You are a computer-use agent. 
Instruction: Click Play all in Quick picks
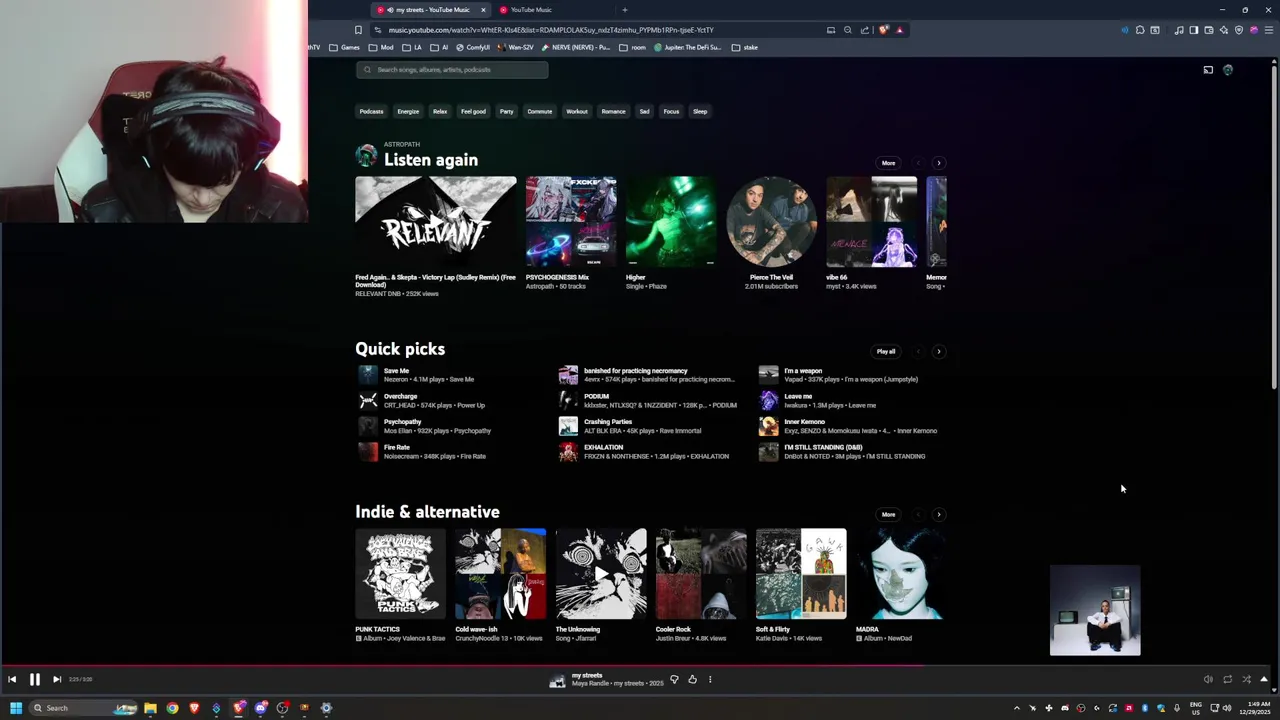[x=886, y=352]
